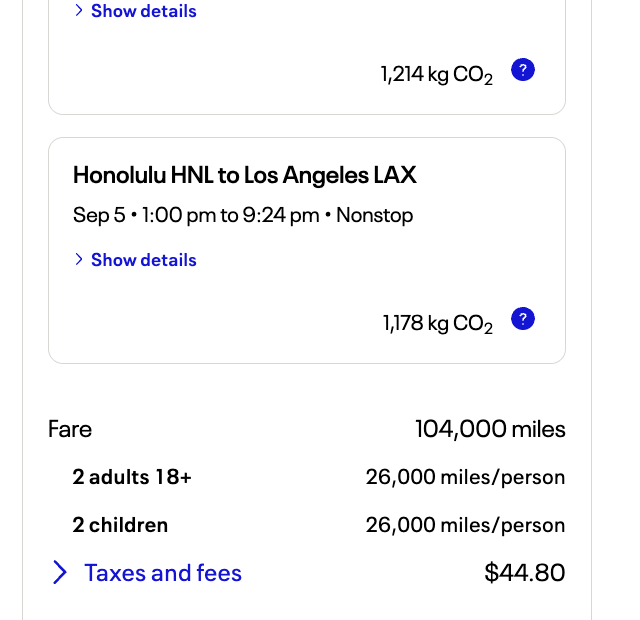
Task: Click adults' 26,000 miles/person value
Action: point(465,477)
